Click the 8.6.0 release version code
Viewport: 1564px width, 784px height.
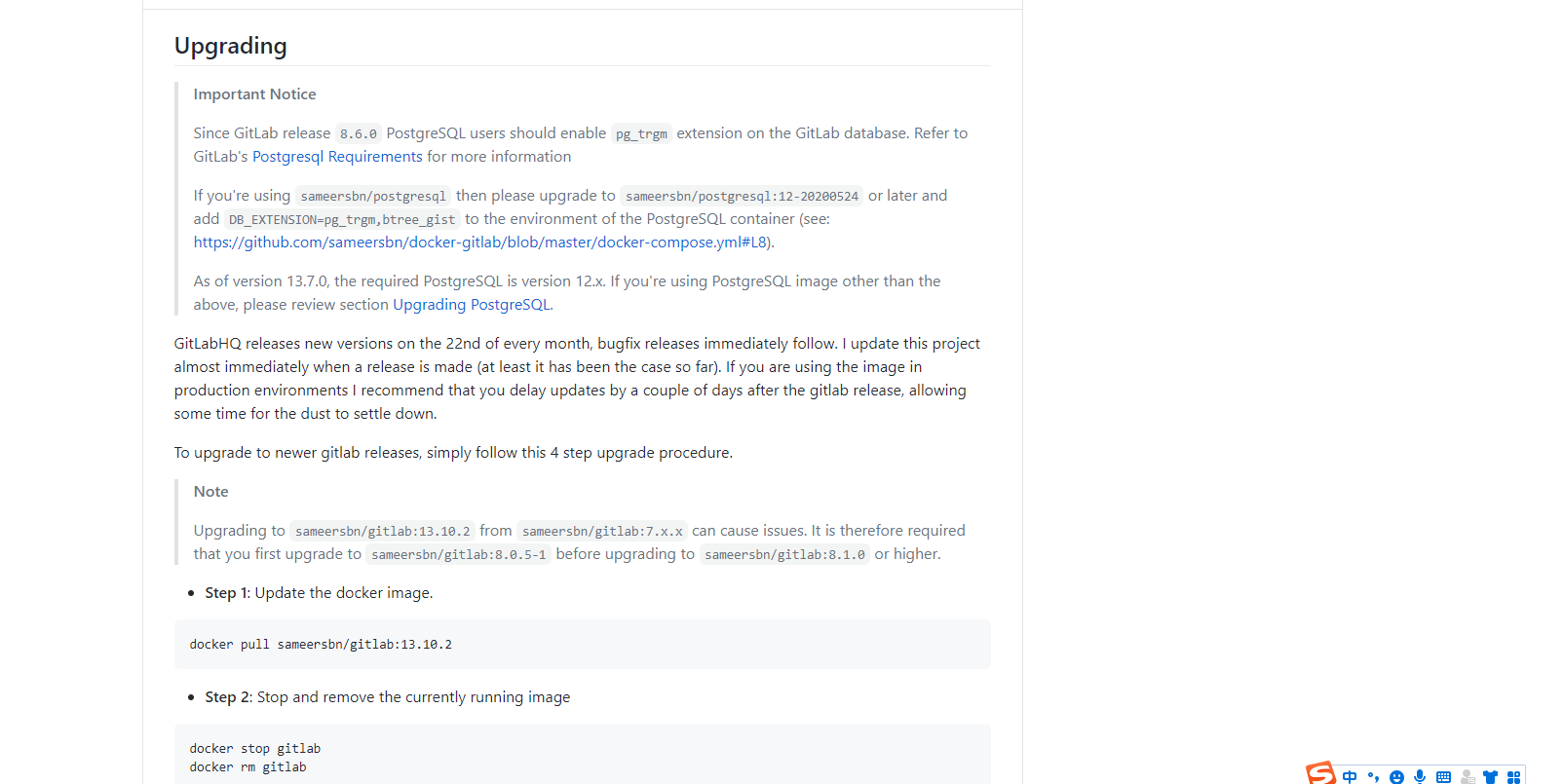[x=359, y=133]
